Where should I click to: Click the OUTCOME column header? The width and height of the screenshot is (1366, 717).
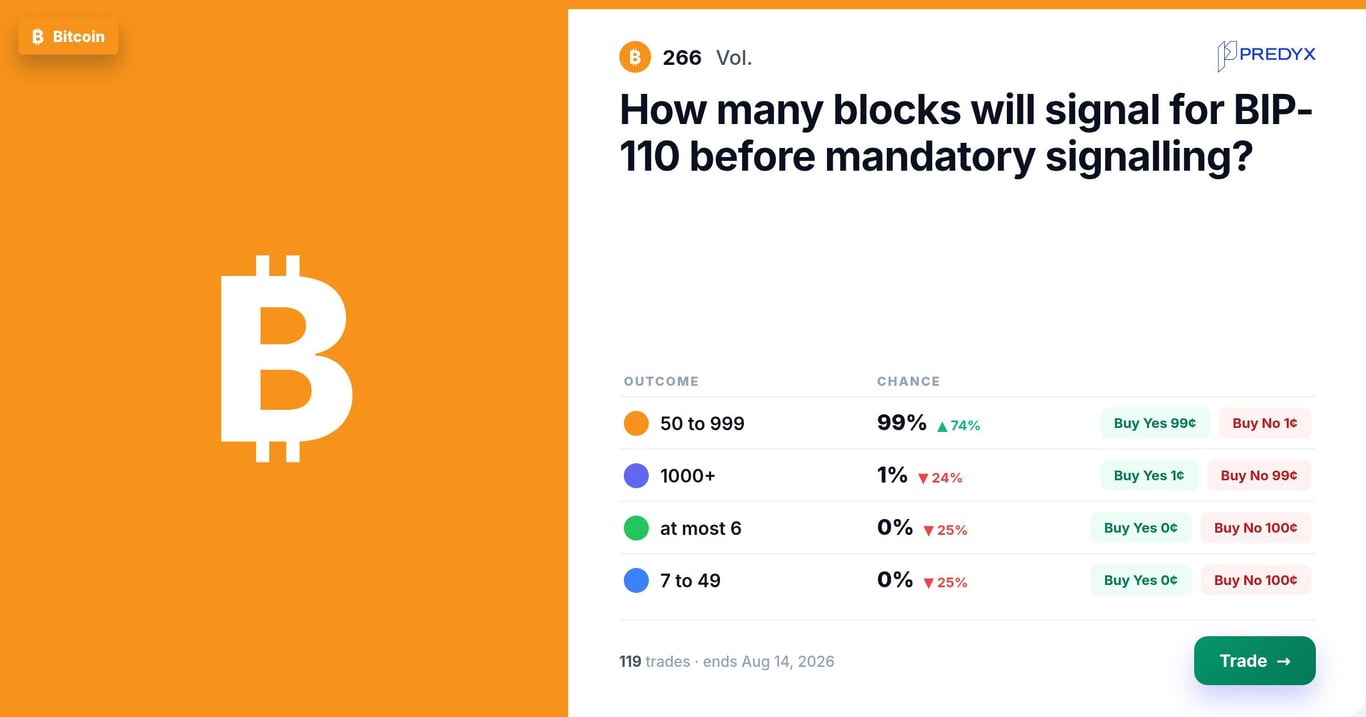point(661,381)
